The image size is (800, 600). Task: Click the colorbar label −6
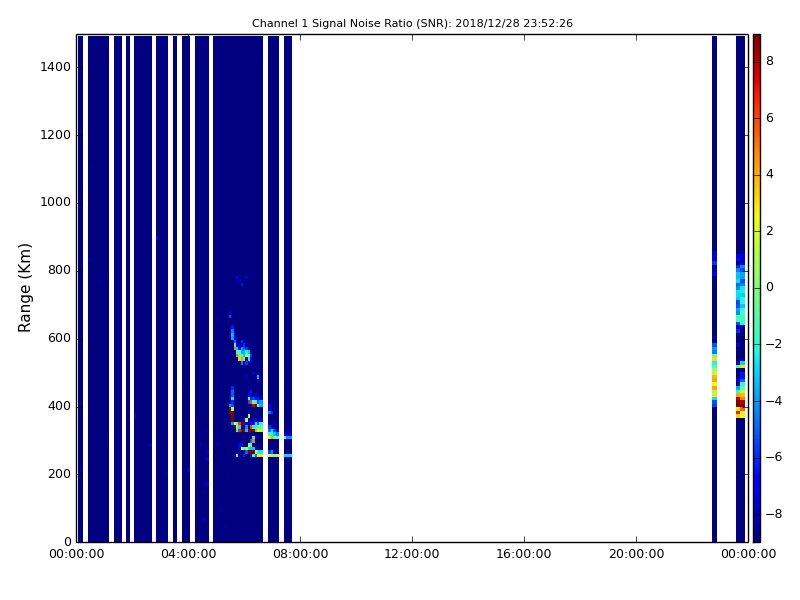pyautogui.click(x=773, y=457)
